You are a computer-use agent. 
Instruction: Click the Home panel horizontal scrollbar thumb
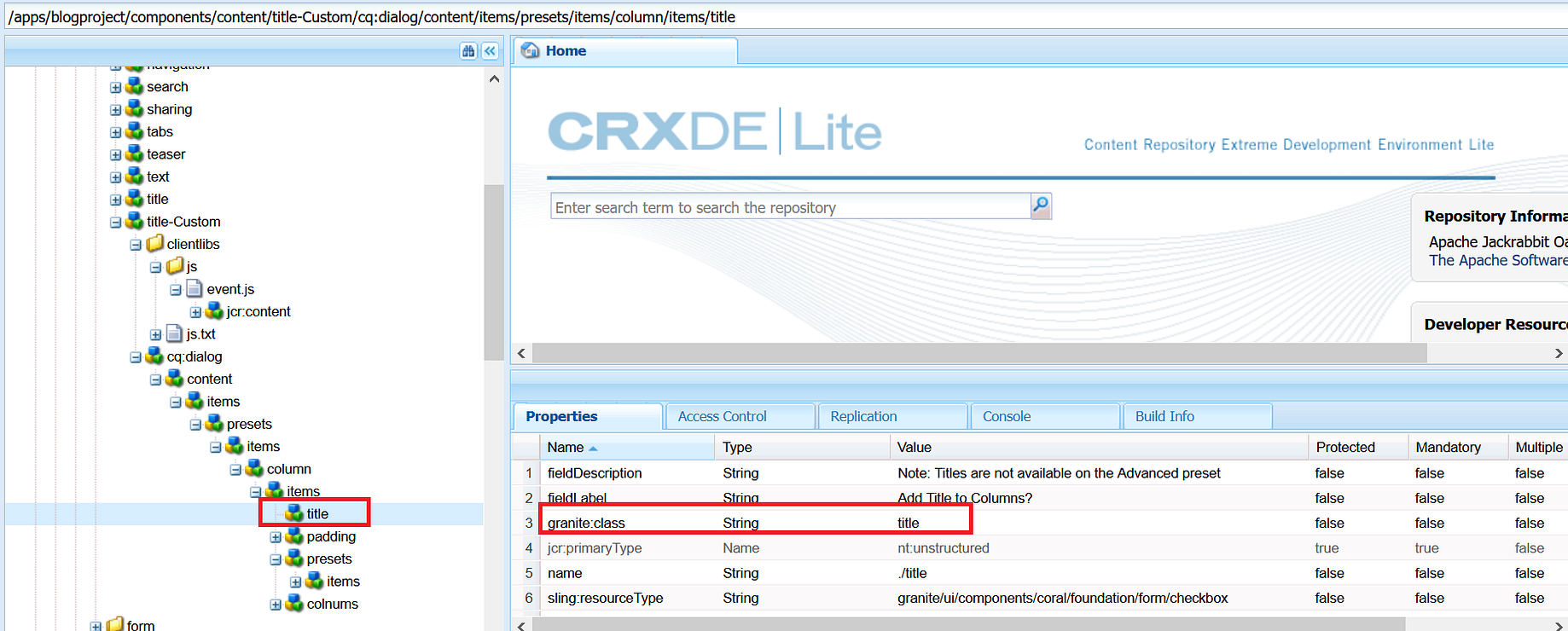[979, 353]
